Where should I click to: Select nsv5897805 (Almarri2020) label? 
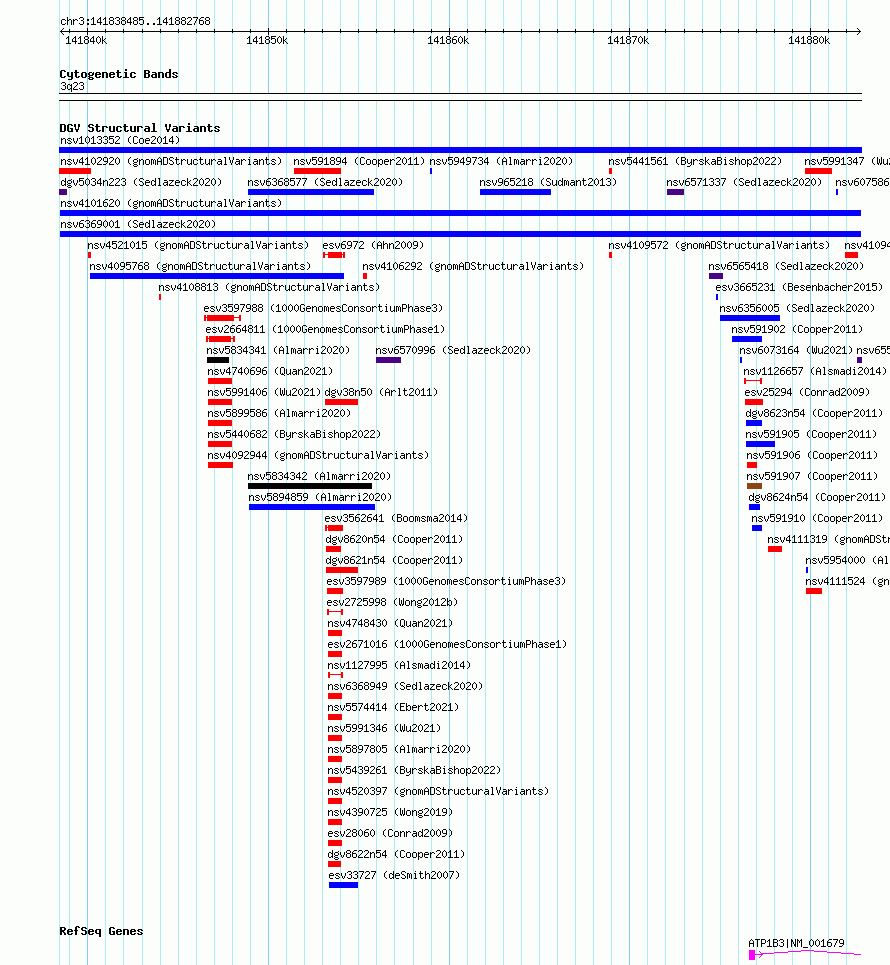399,749
